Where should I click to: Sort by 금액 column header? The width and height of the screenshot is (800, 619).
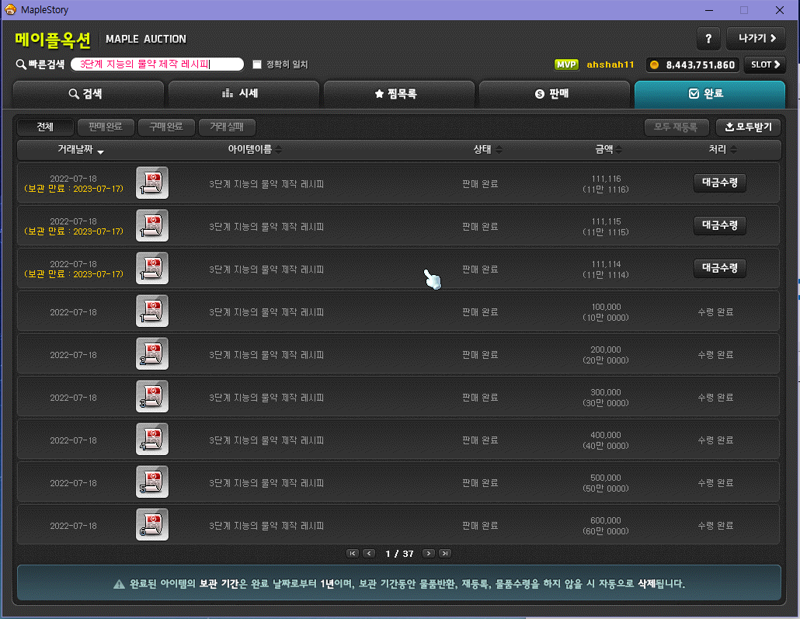click(x=609, y=150)
